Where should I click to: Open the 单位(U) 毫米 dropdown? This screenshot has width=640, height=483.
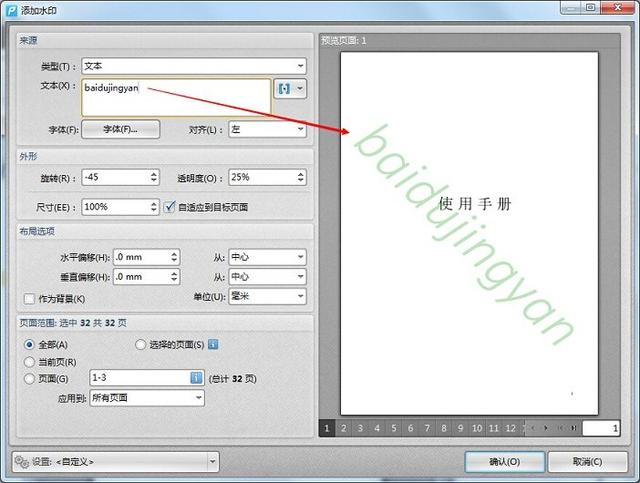click(267, 296)
